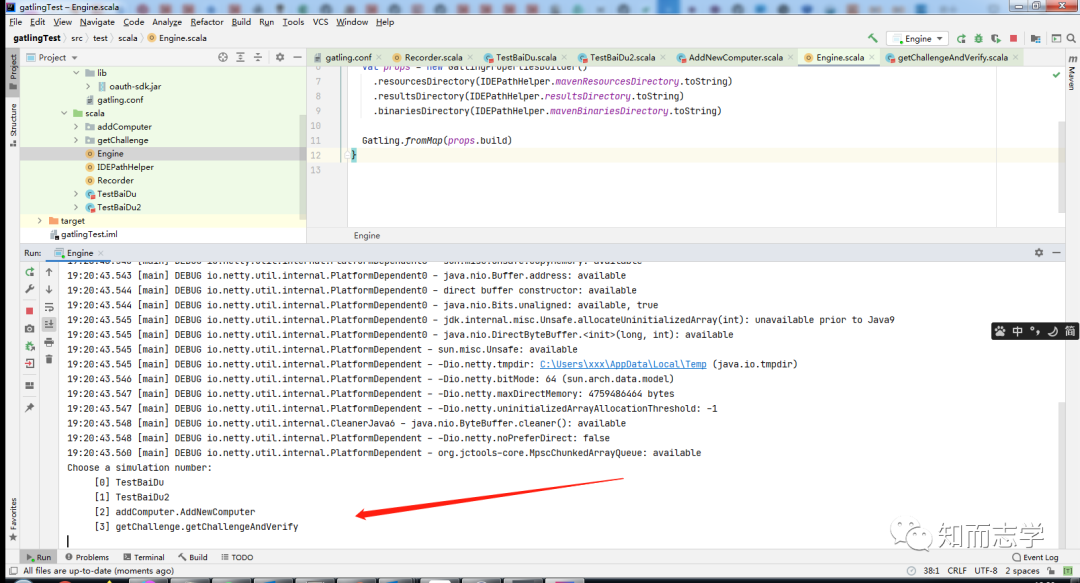Image resolution: width=1080 pixels, height=583 pixels.
Task: Open the Refactor menu
Action: 207,22
